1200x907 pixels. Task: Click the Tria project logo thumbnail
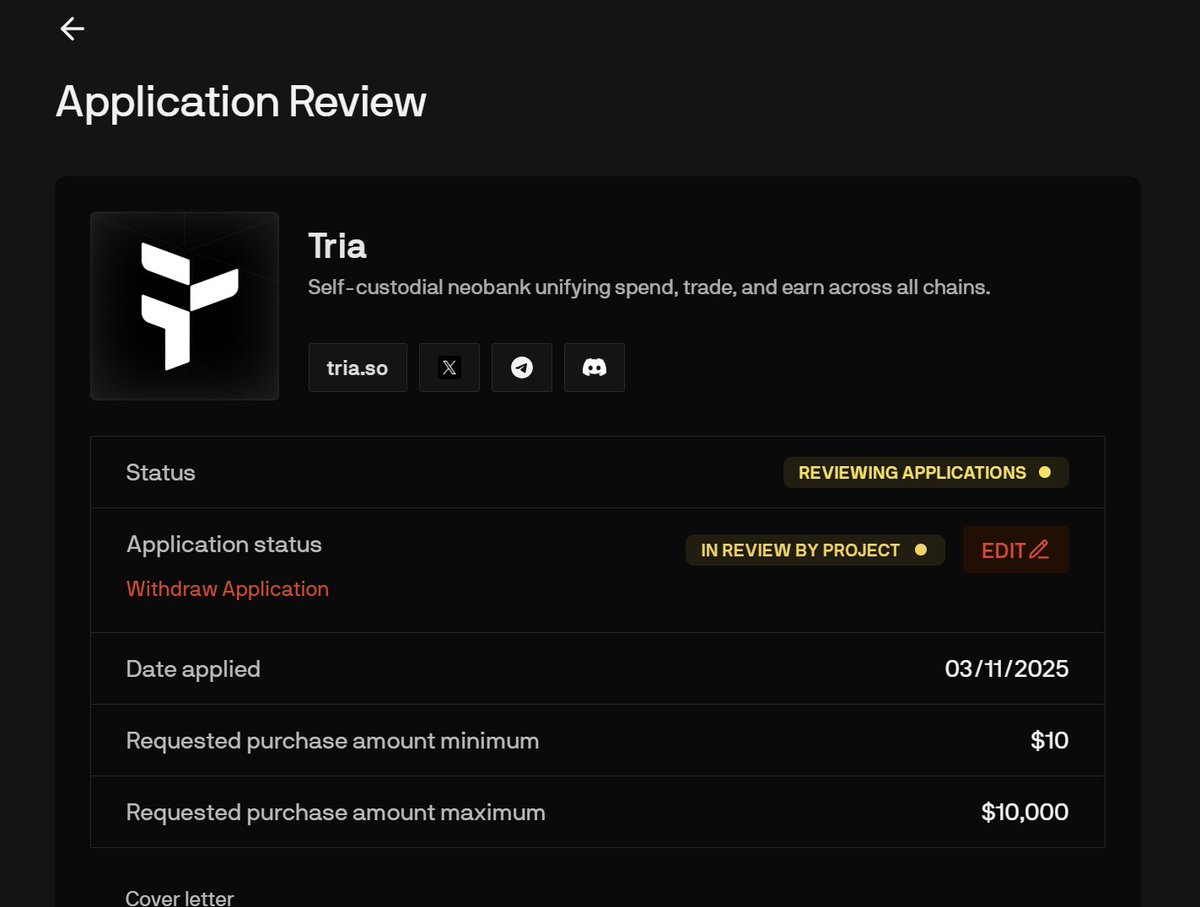tap(184, 306)
